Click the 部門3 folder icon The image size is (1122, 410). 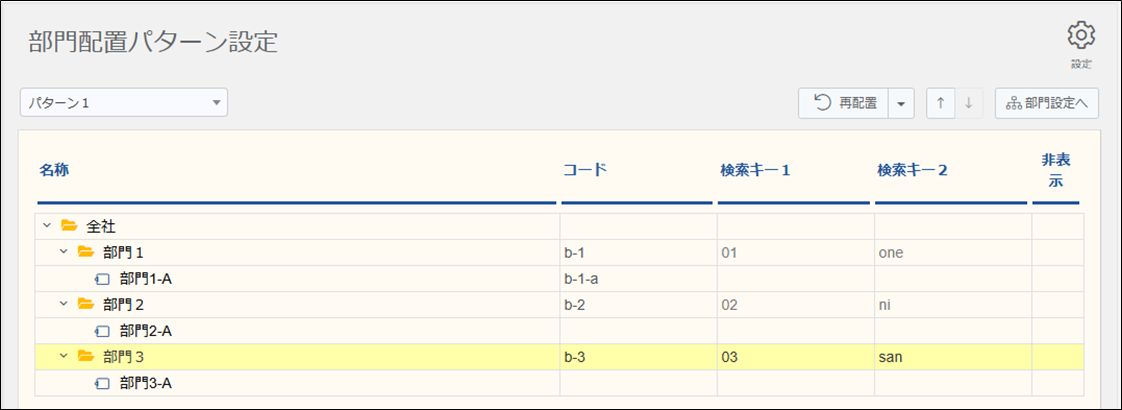(x=86, y=356)
